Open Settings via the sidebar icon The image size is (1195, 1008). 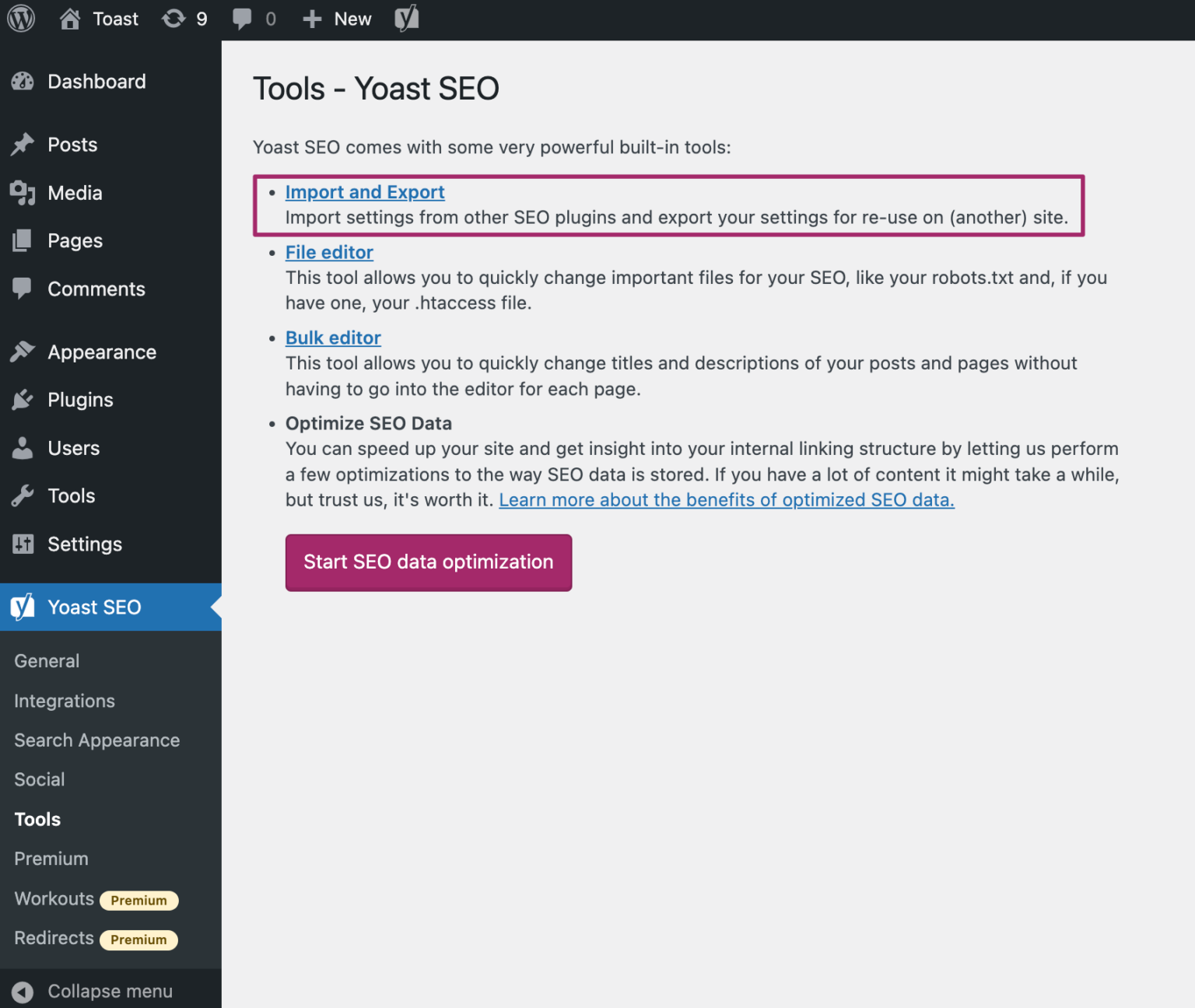point(23,544)
